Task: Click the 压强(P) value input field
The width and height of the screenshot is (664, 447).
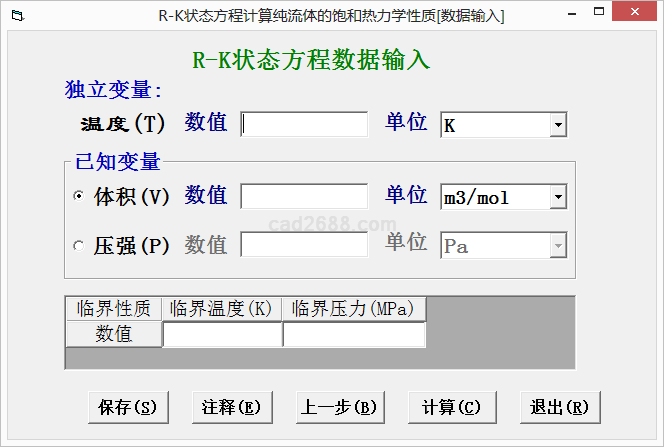Action: (x=305, y=245)
